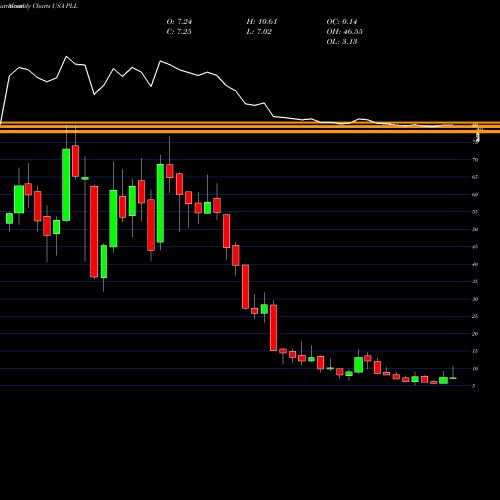Click the low value 'L: 7.02'

(259, 32)
